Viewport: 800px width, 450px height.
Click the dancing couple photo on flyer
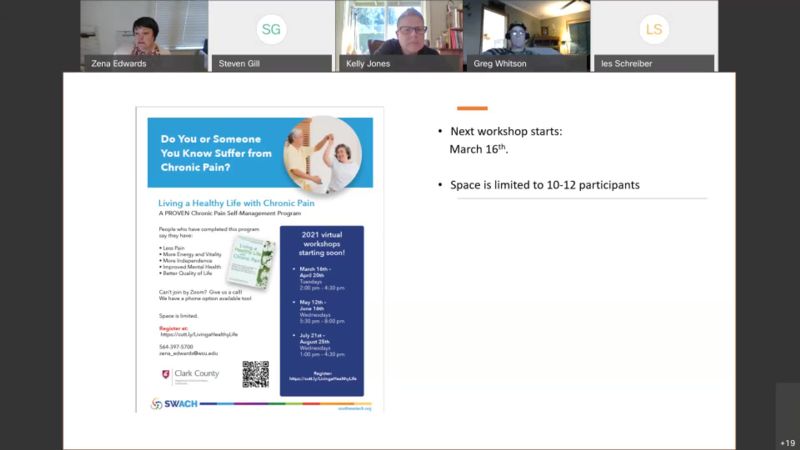[321, 154]
